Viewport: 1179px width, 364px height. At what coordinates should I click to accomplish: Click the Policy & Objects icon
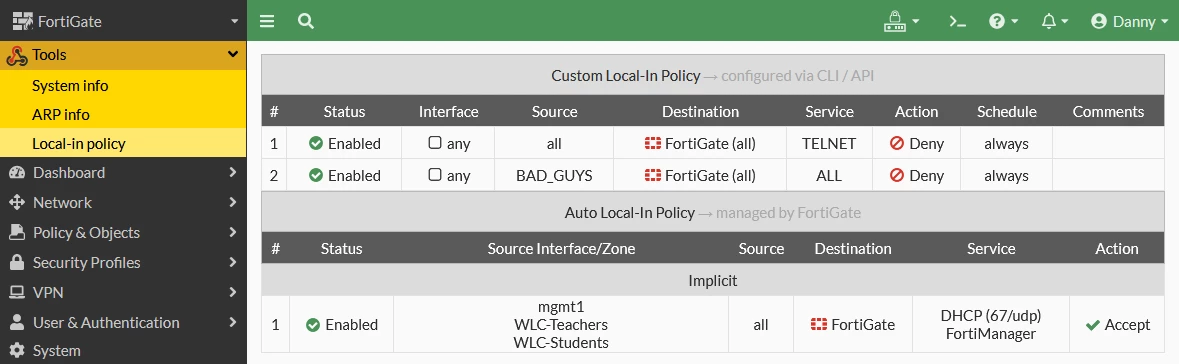pyautogui.click(x=17, y=232)
